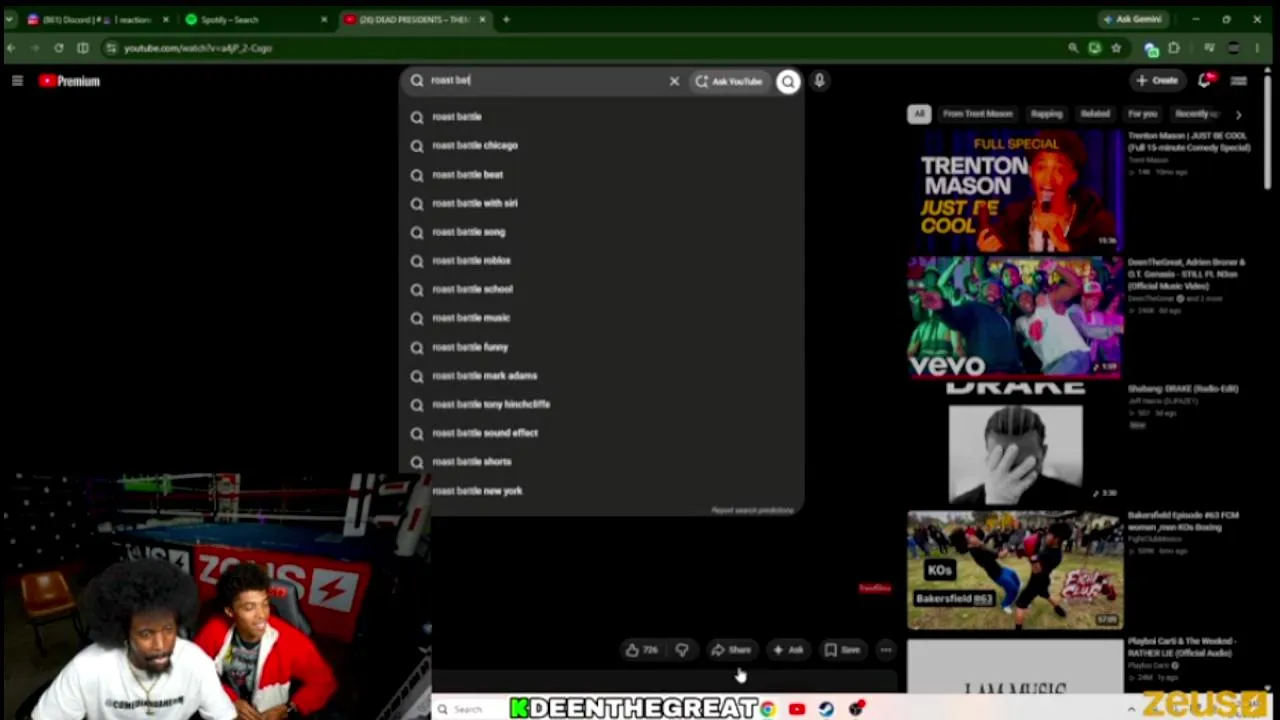Select the Recently uploaded filter chip
This screenshot has height=720, width=1280.
(1193, 114)
